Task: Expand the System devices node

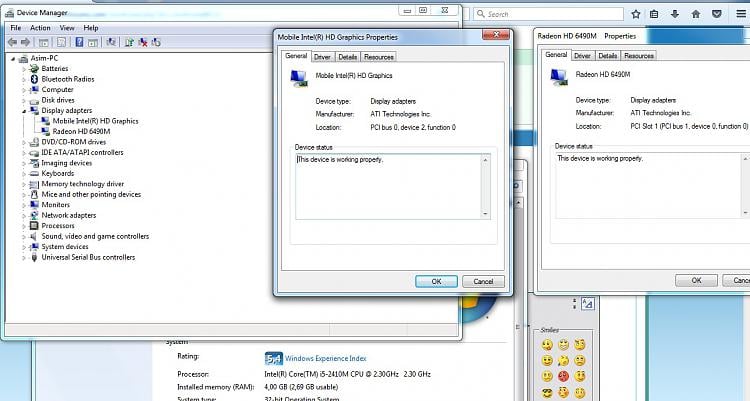Action: 24,247
